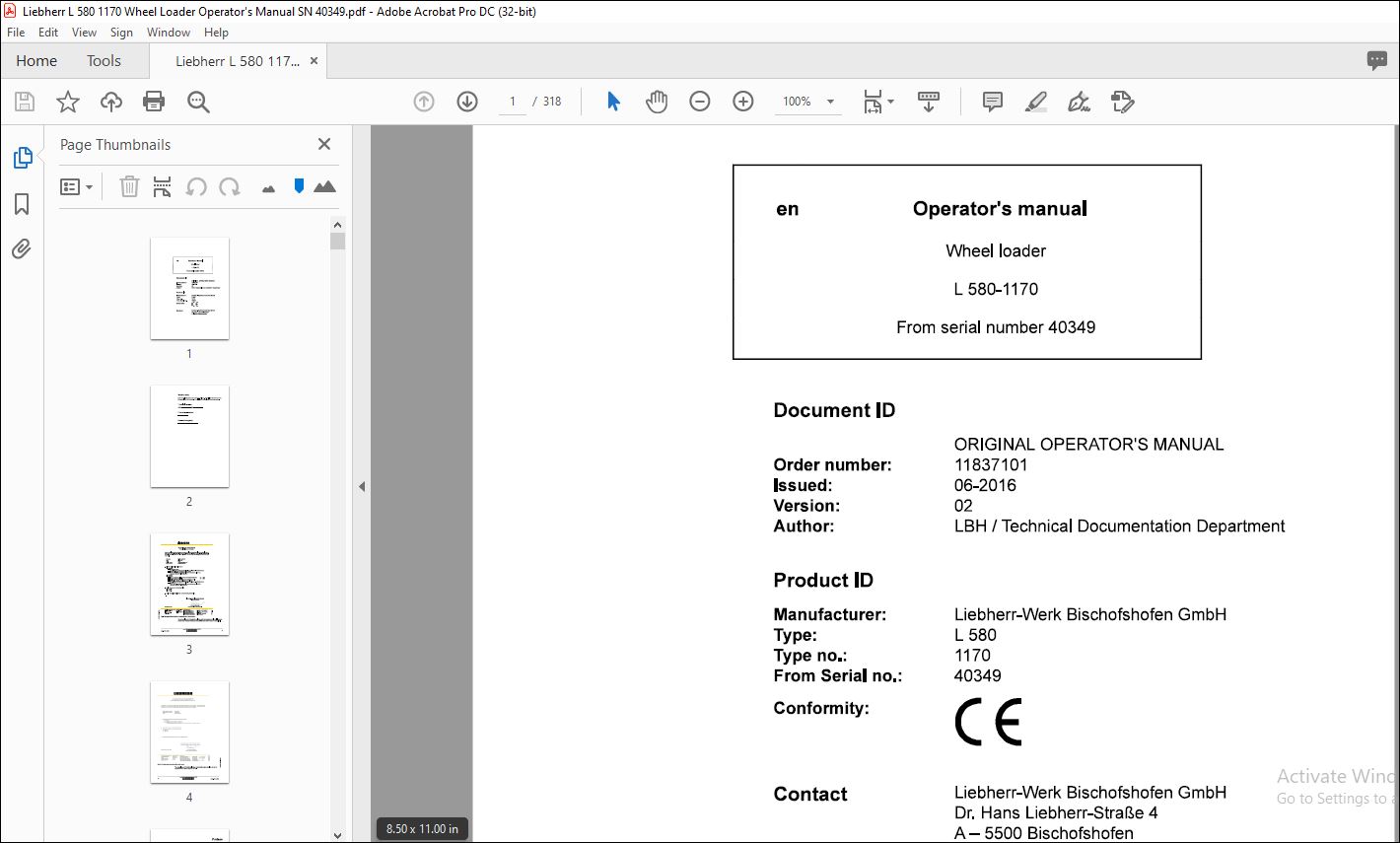
Task: Open zoom level 100% dropdown
Action: (x=808, y=102)
